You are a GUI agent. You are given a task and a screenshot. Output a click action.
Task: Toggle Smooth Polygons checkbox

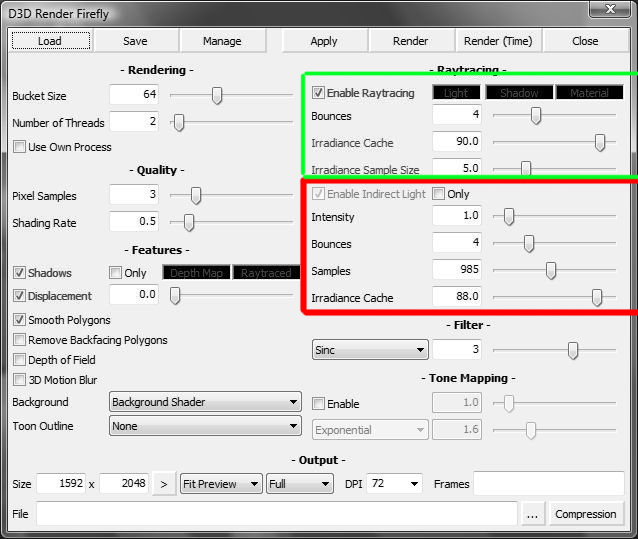pyautogui.click(x=19, y=320)
